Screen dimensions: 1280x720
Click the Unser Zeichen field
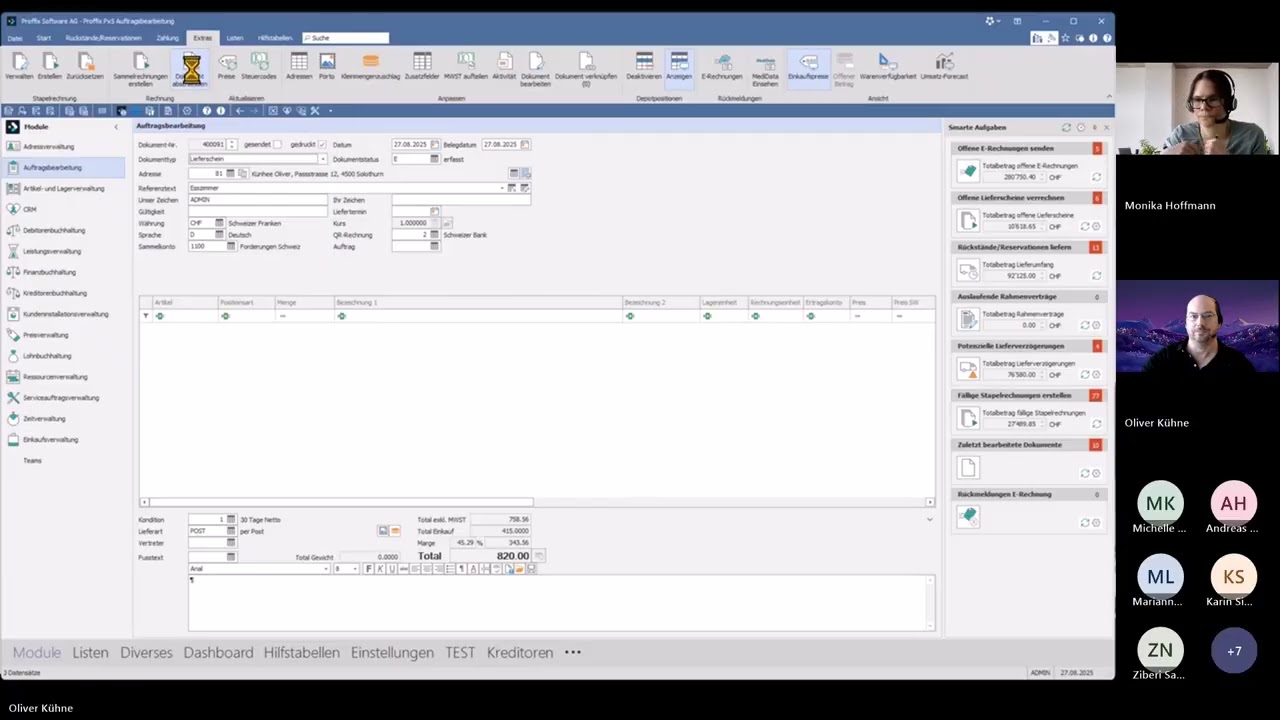[x=258, y=200]
